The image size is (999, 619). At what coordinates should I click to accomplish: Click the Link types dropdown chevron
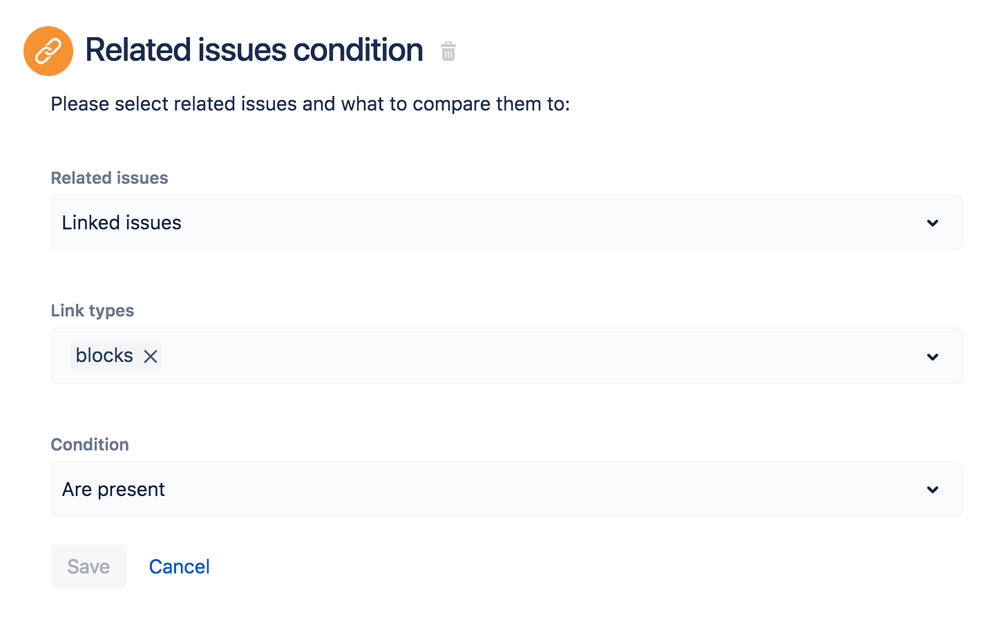coord(932,357)
